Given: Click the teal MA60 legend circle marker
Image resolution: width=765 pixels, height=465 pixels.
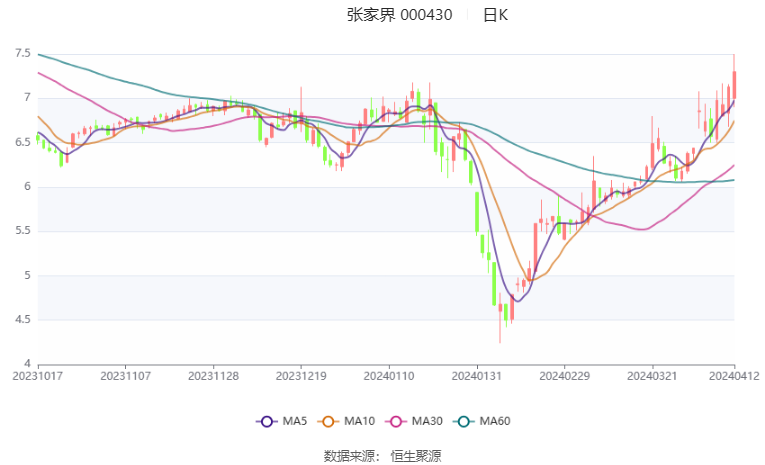Looking at the screenshot, I should pos(466,422).
